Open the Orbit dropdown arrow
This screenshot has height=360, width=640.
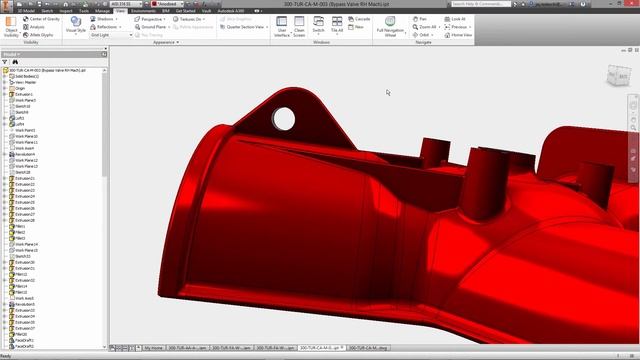click(x=432, y=36)
